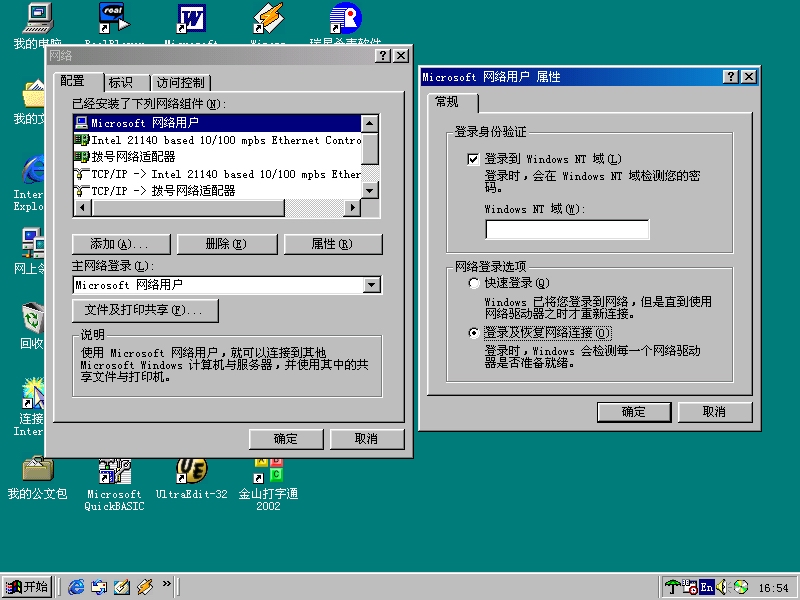Image resolution: width=800 pixels, height=600 pixels.
Task: Select 常规 tab in properties dialog
Action: pos(452,102)
